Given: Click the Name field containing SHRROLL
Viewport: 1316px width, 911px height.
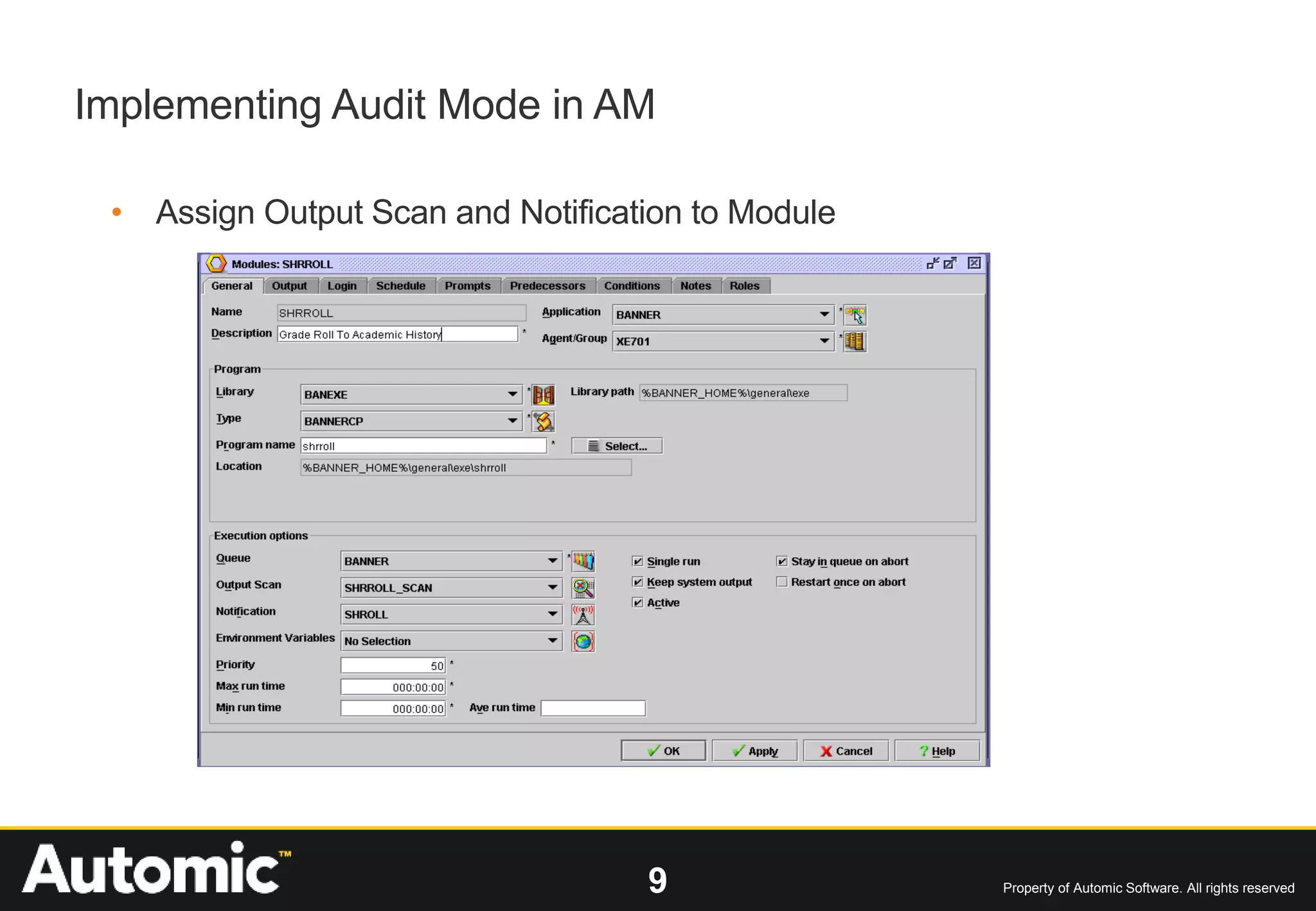Looking at the screenshot, I should (x=402, y=313).
